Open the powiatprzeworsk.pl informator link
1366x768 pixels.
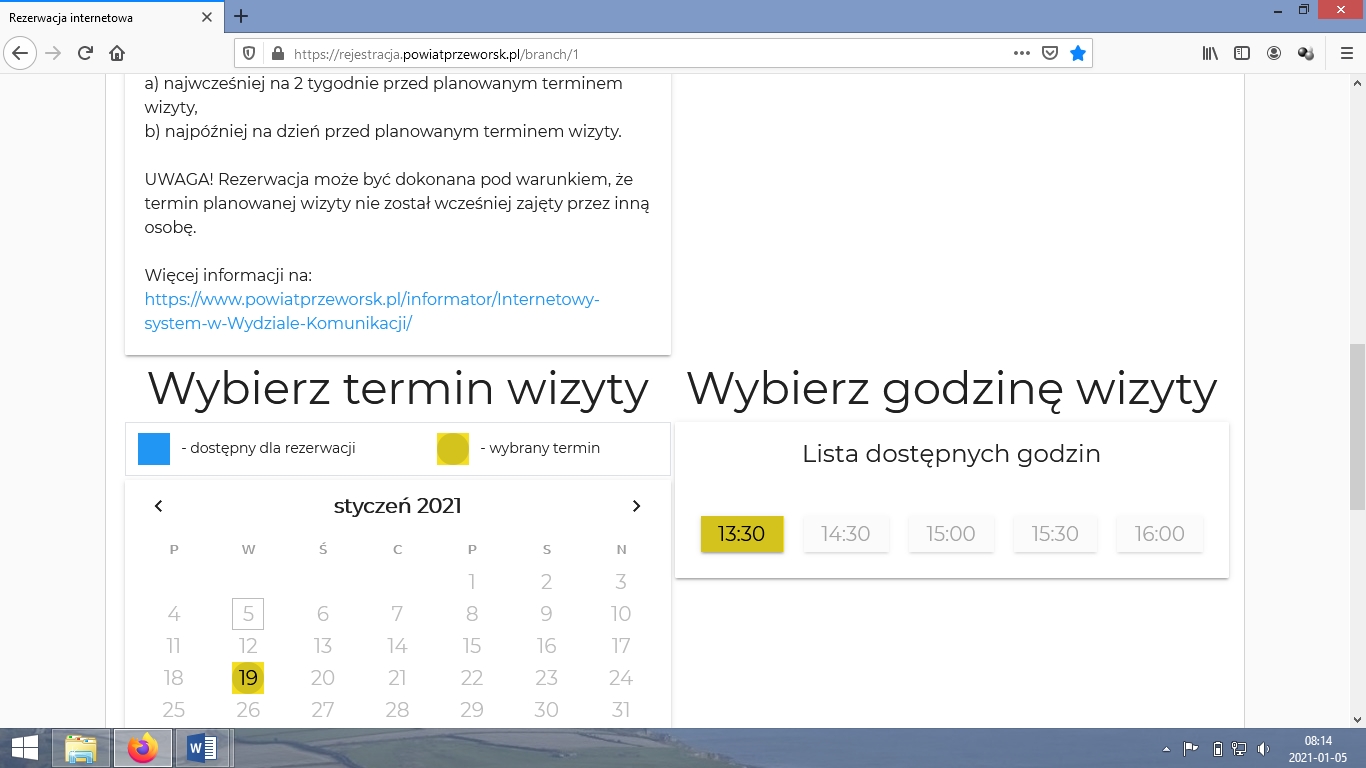(372, 311)
